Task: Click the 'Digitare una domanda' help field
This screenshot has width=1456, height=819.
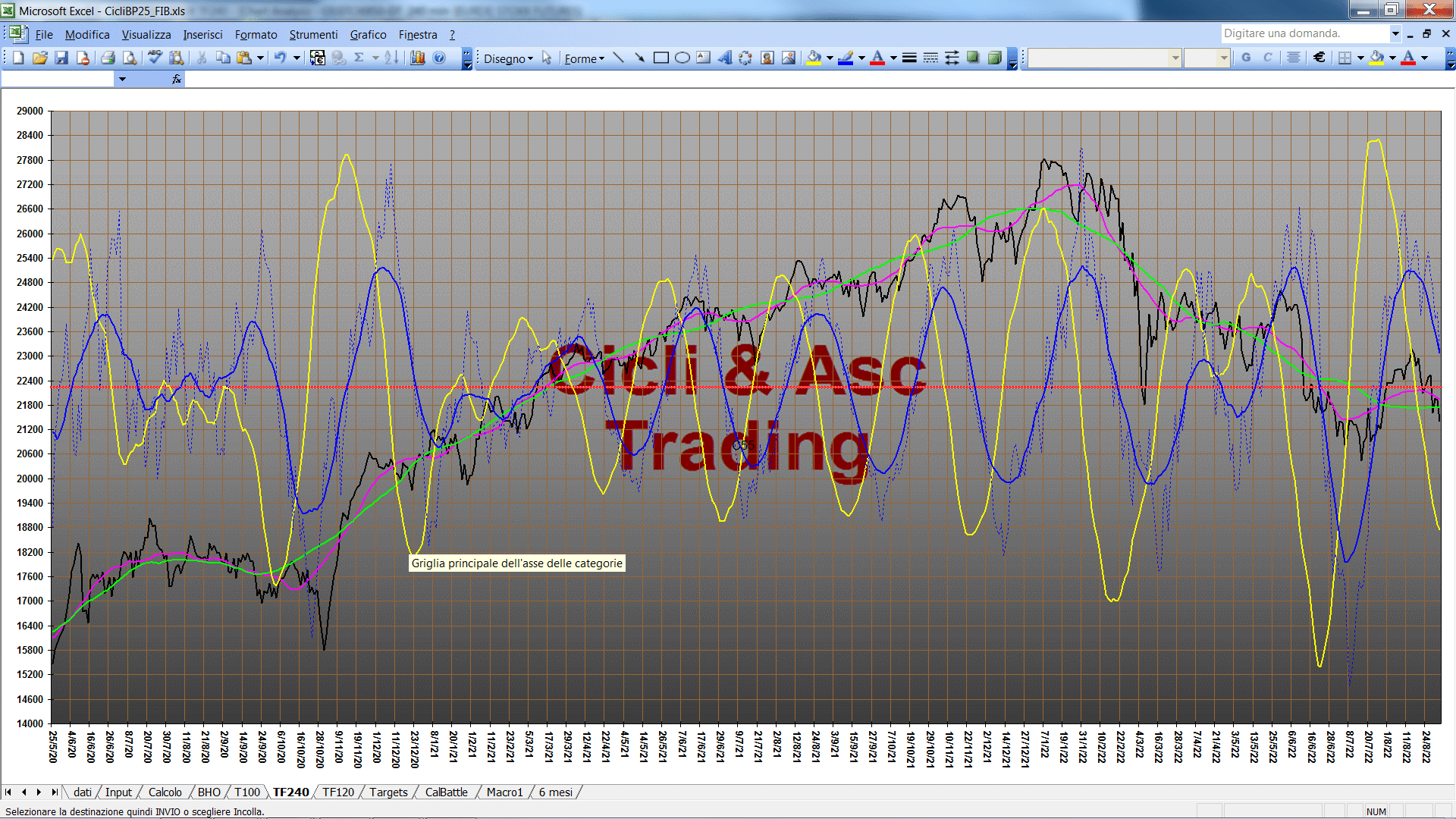Action: click(x=1306, y=33)
